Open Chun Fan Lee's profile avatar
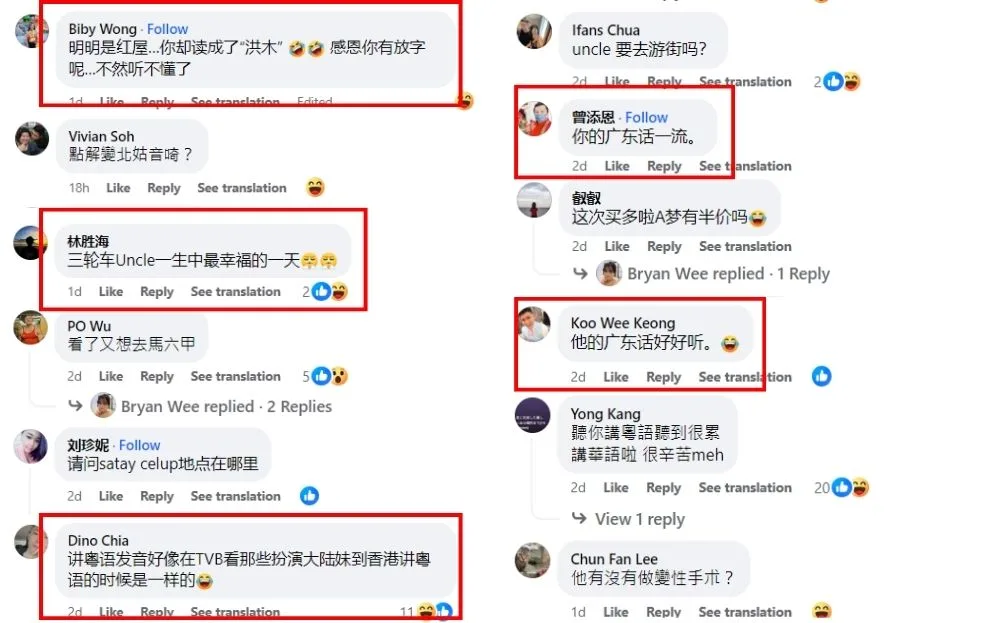 pos(533,560)
